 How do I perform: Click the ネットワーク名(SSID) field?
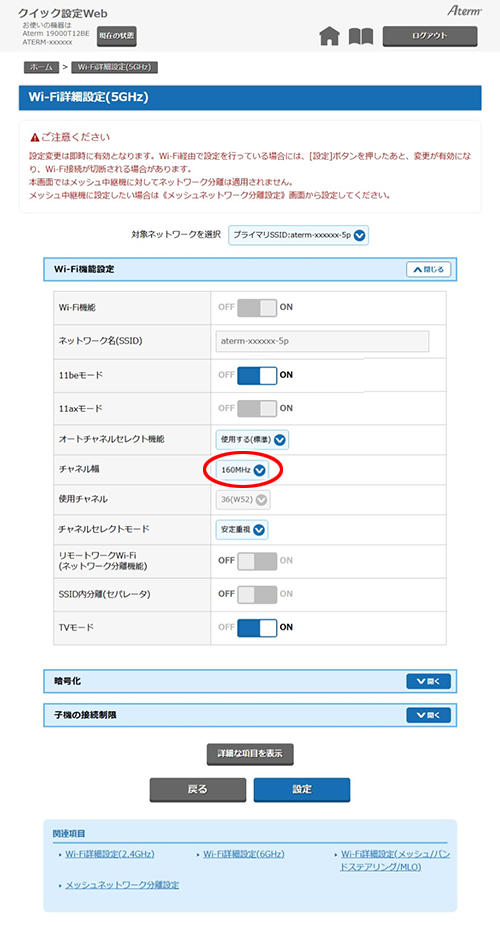pos(322,341)
